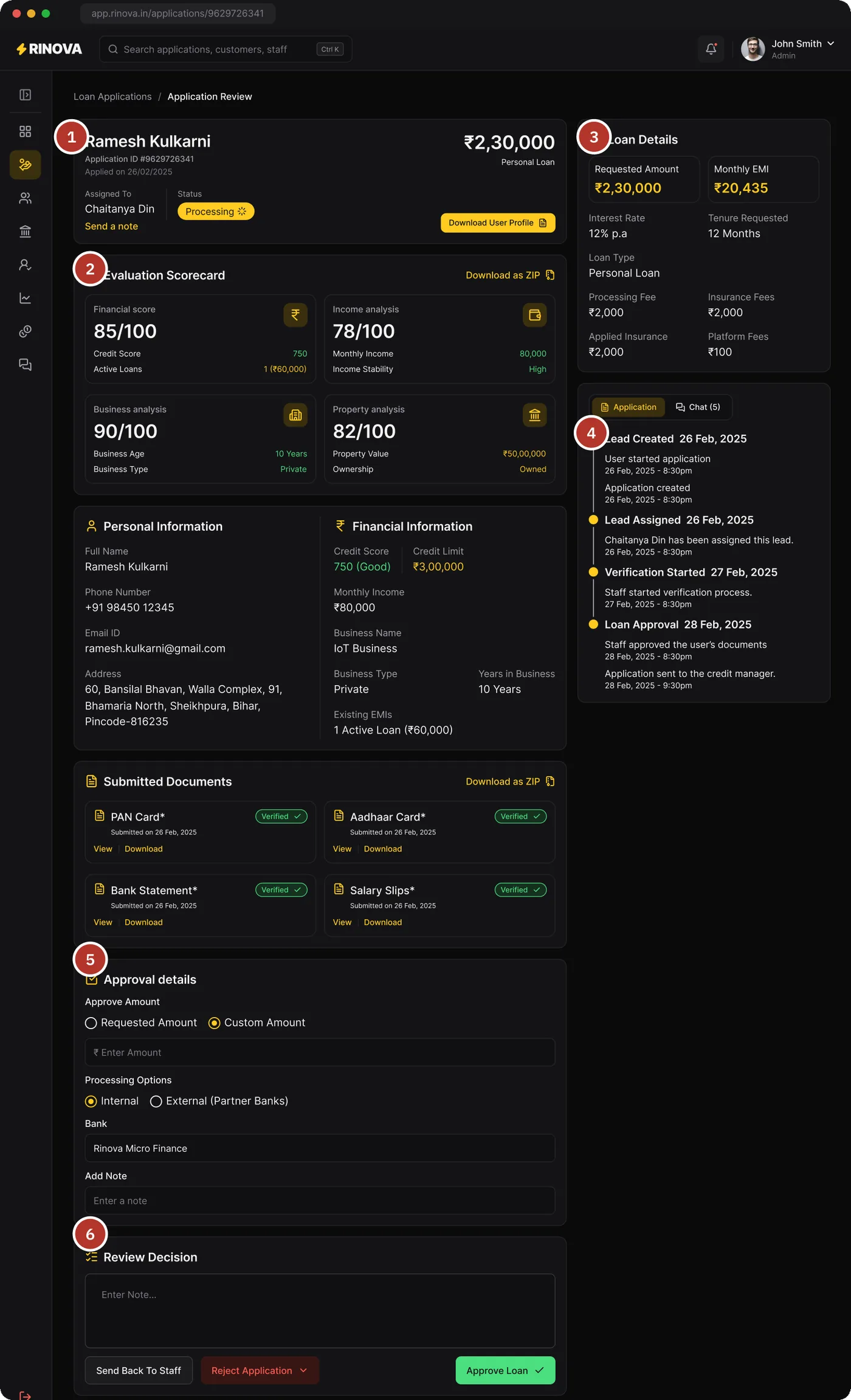Click the Business analysis building icon
This screenshot has width=851, height=1400.
tap(295, 415)
